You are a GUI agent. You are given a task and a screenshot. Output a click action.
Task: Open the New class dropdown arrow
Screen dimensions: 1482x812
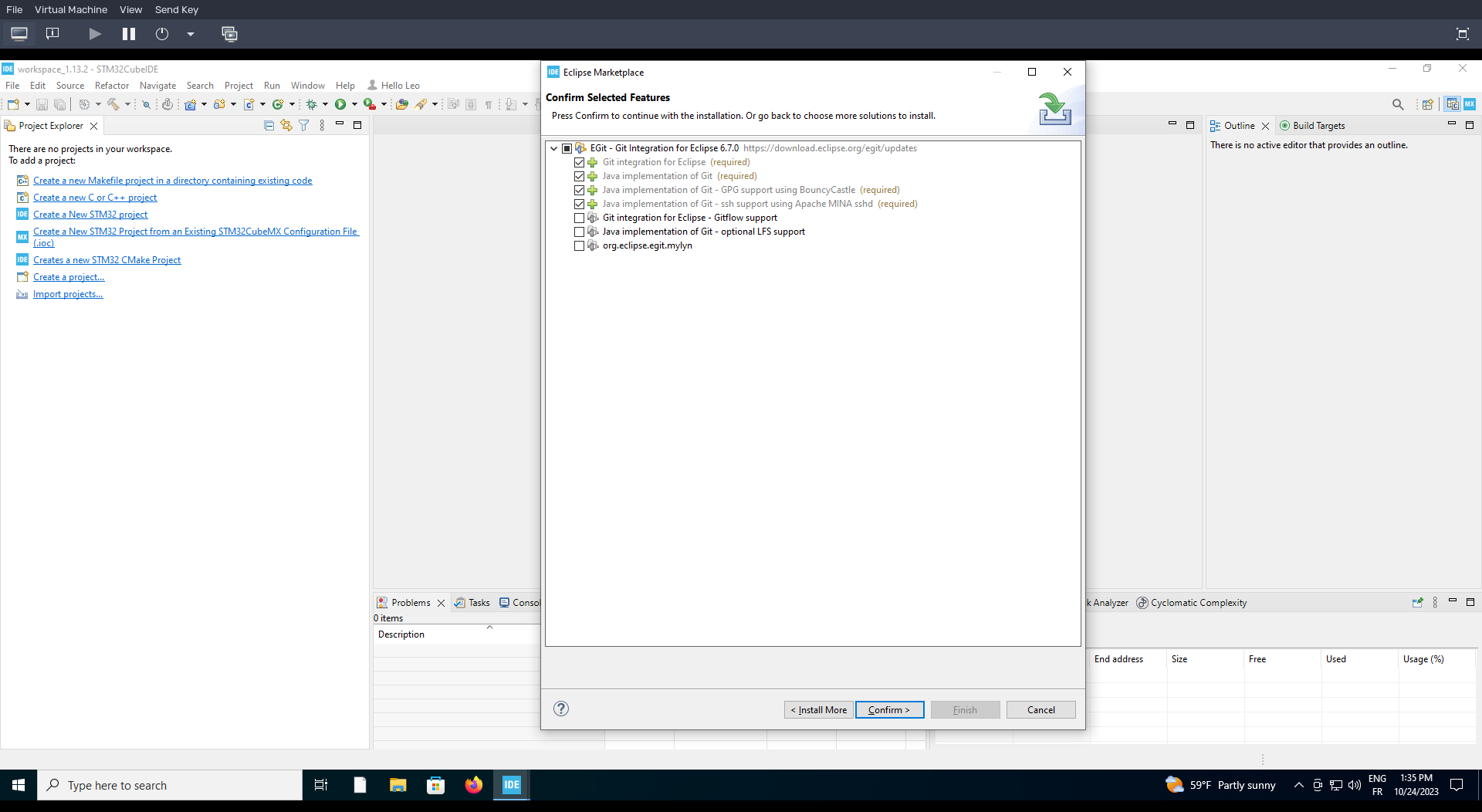click(x=292, y=104)
